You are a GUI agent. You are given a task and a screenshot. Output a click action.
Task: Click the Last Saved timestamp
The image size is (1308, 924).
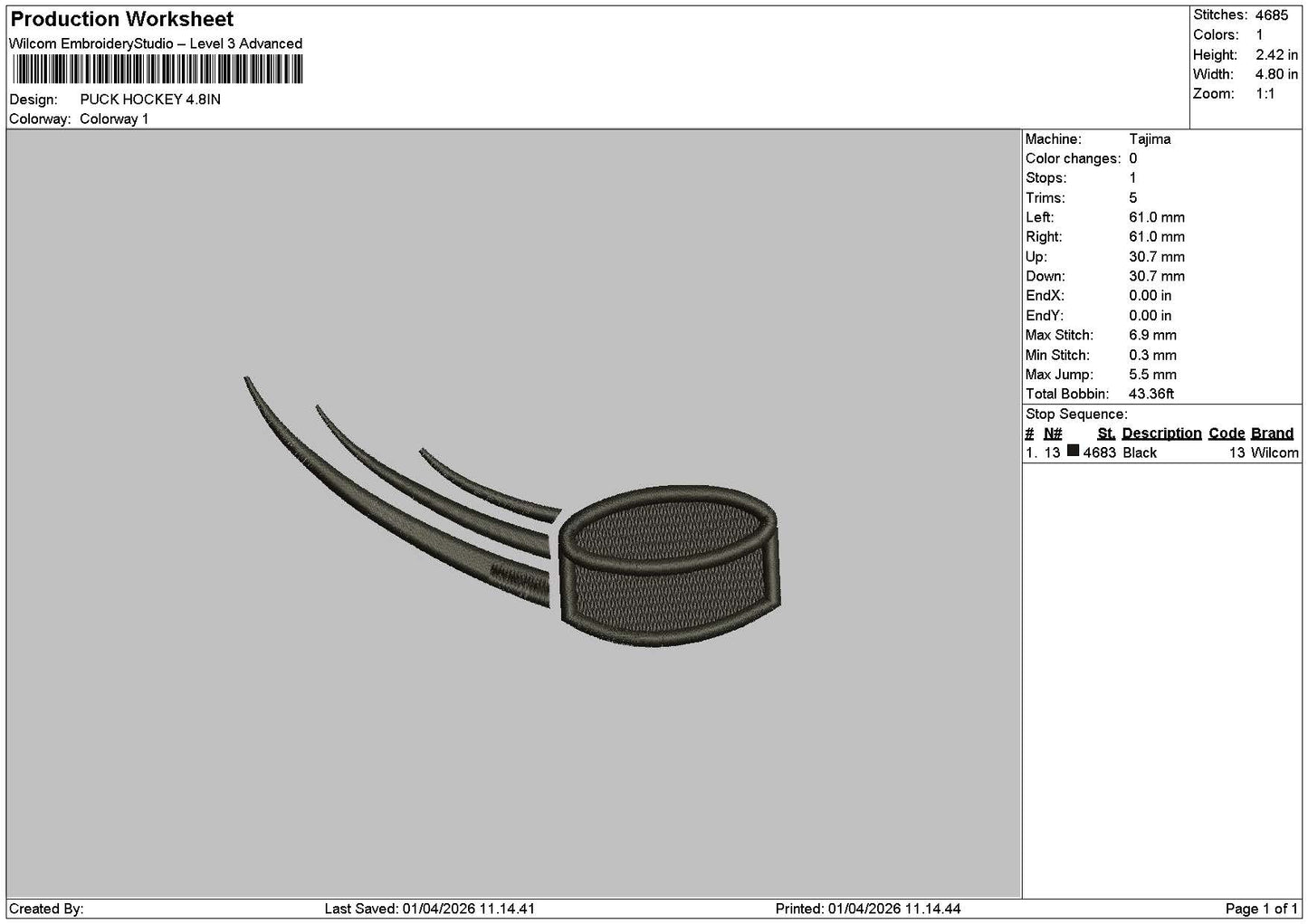(x=430, y=910)
